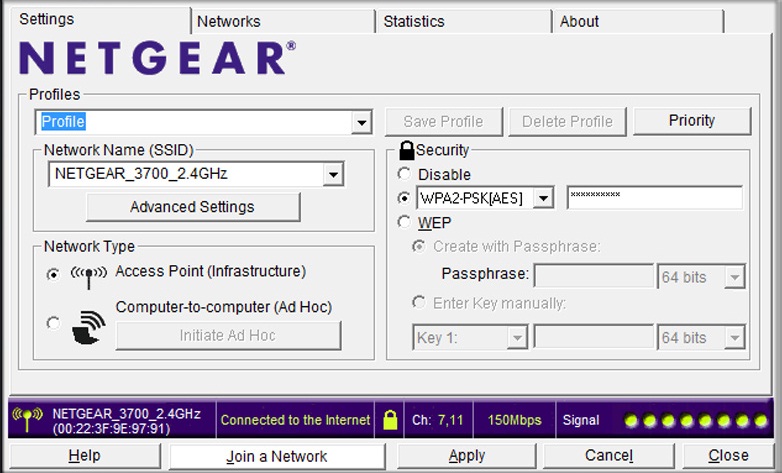Viewport: 782px width, 473px height.
Task: Open Advanced Settings
Action: [x=193, y=207]
